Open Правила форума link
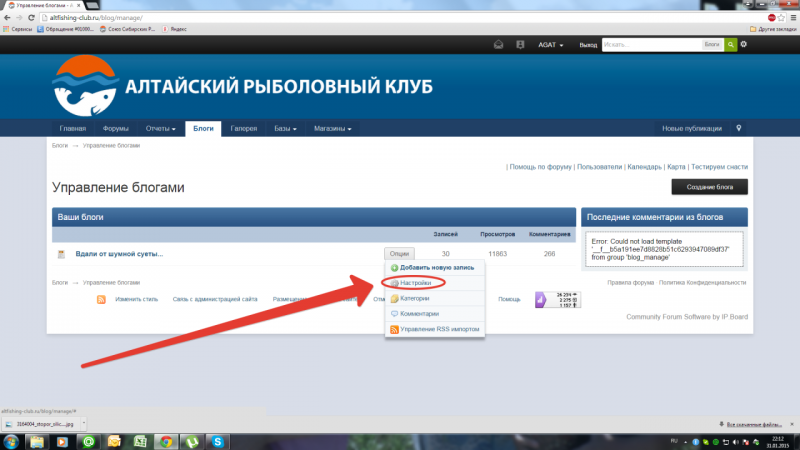The image size is (800, 450). click(631, 282)
